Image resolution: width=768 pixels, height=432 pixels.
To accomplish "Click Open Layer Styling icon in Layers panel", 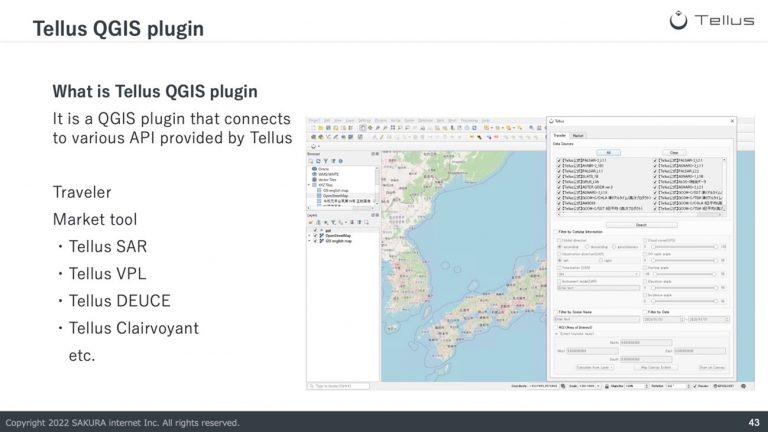I will coord(311,222).
